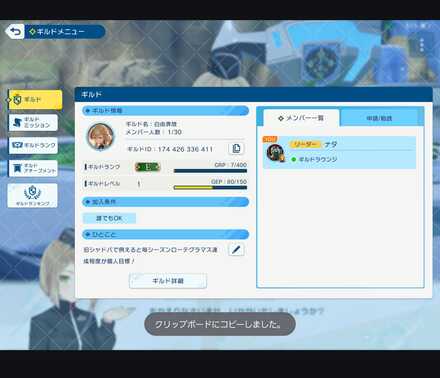Click the 加入条件 section header
The image size is (440, 378).
click(165, 202)
